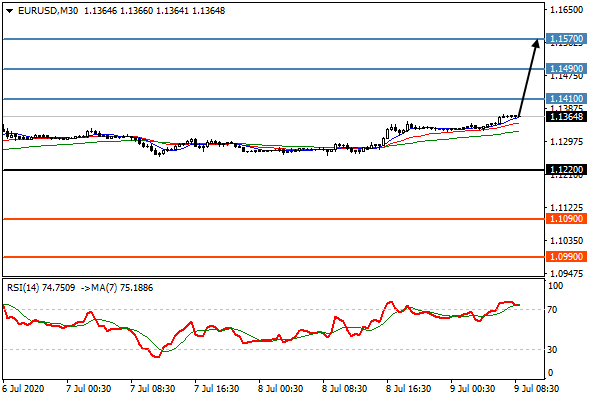590x400 pixels.
Task: Click the 7 Jul 08:30 time label
Action: click(152, 389)
